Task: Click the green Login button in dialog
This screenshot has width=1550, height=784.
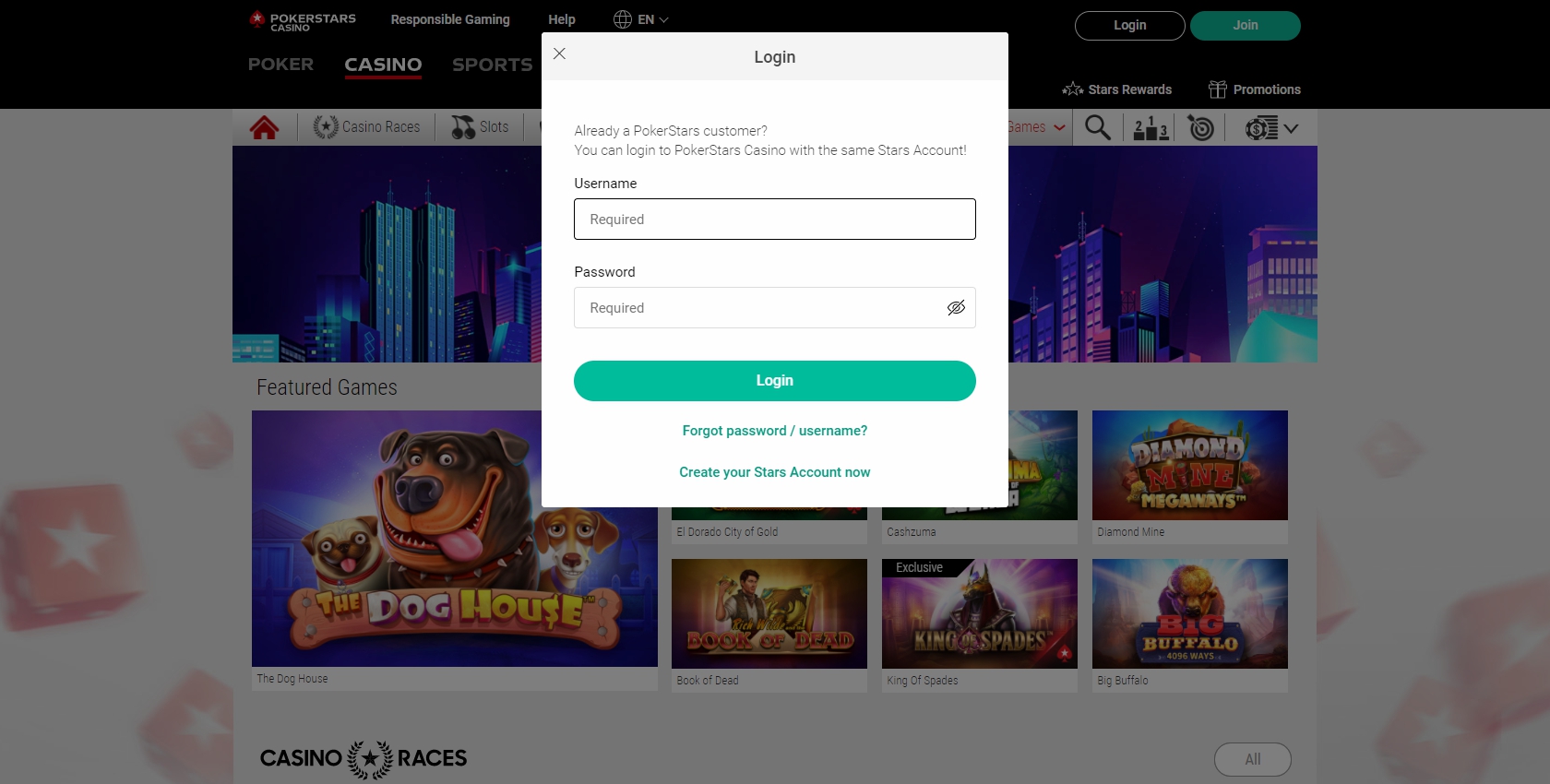Action: click(x=774, y=381)
